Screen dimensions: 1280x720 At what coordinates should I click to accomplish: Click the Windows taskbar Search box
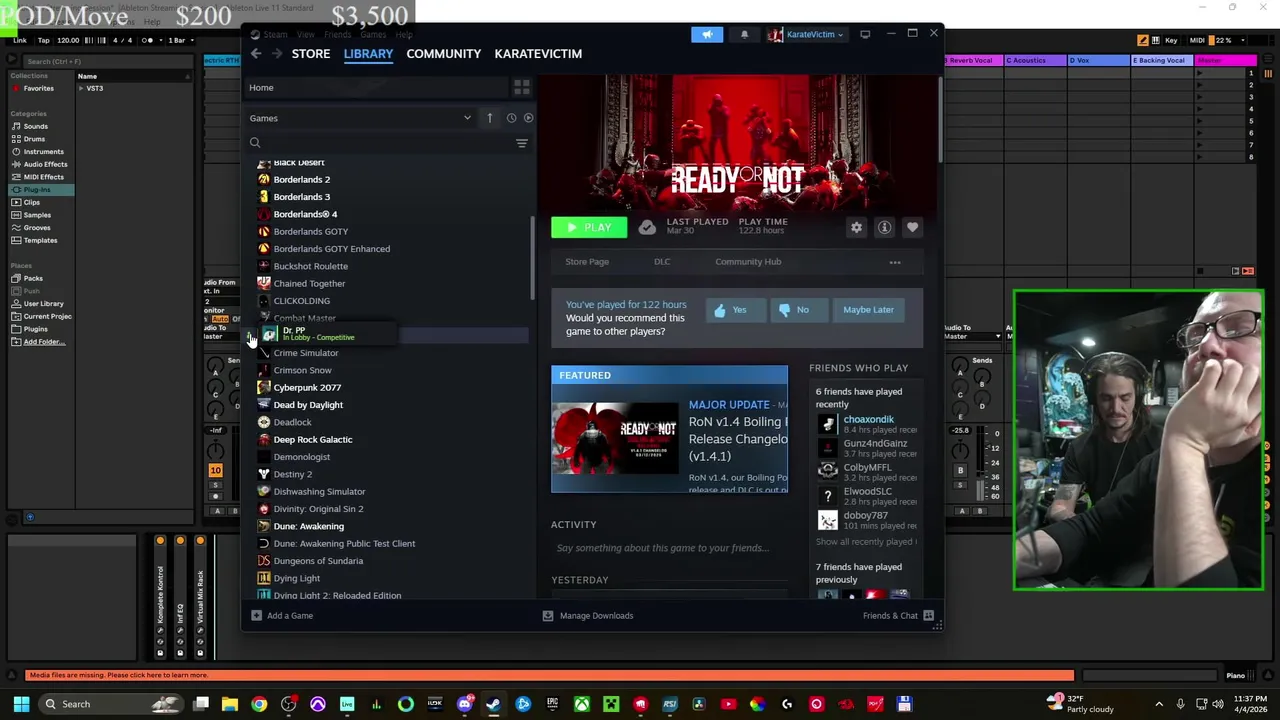click(x=112, y=704)
